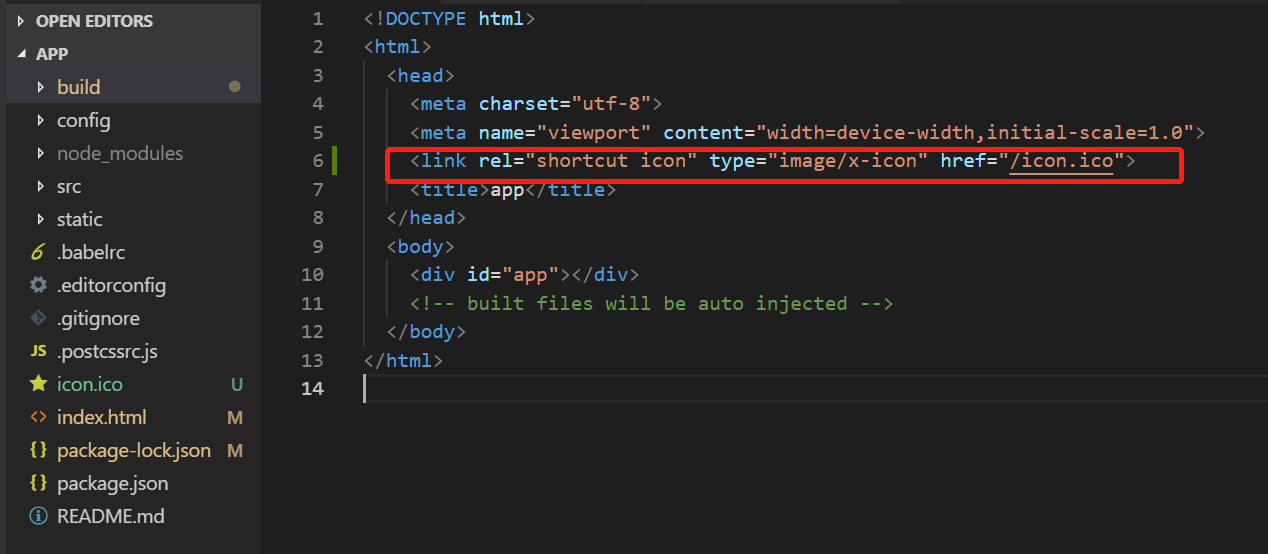Open the icon.ico file
Viewport: 1268px width, 554px height.
tap(90, 384)
